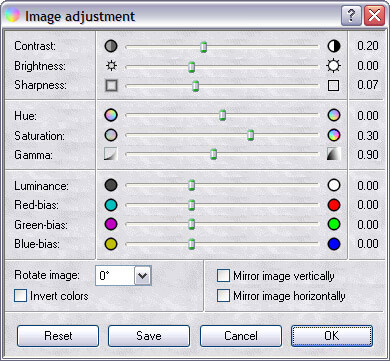Click the blurred square icon for lower Sharpness
Image resolution: width=390 pixels, height=361 pixels.
pos(111,85)
